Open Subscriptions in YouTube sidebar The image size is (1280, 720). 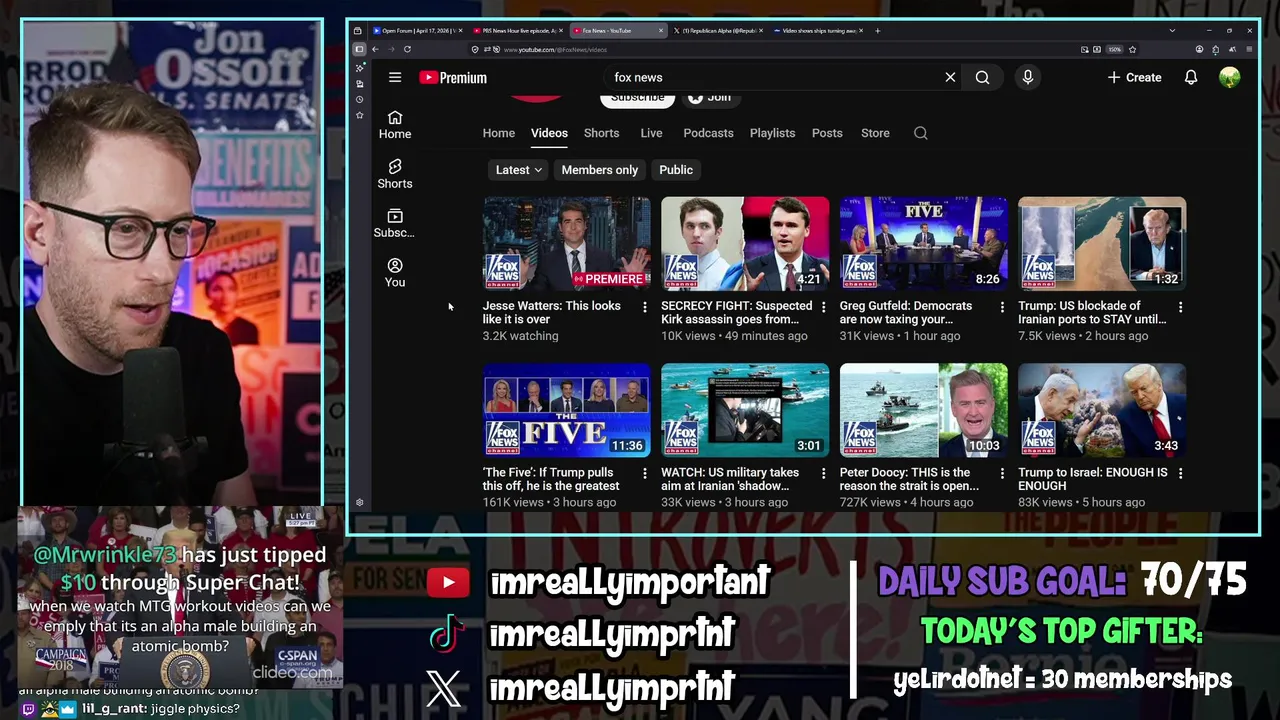tap(395, 223)
